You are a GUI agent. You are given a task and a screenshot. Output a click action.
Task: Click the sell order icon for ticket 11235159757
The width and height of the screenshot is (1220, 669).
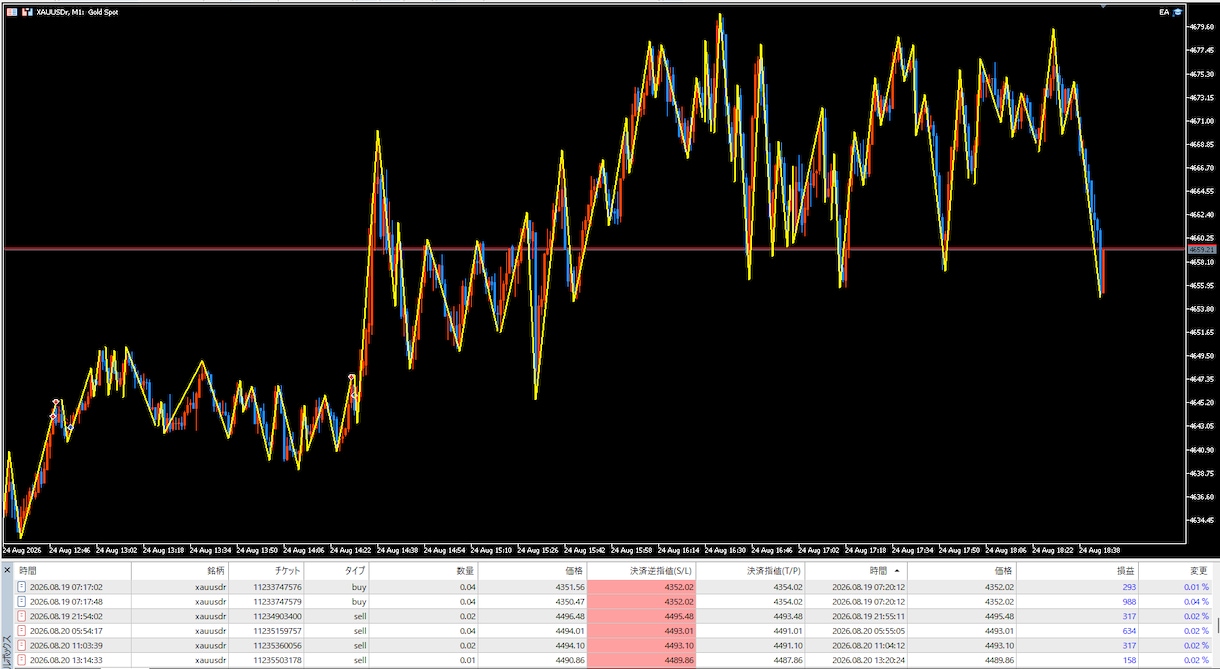click(x=23, y=631)
